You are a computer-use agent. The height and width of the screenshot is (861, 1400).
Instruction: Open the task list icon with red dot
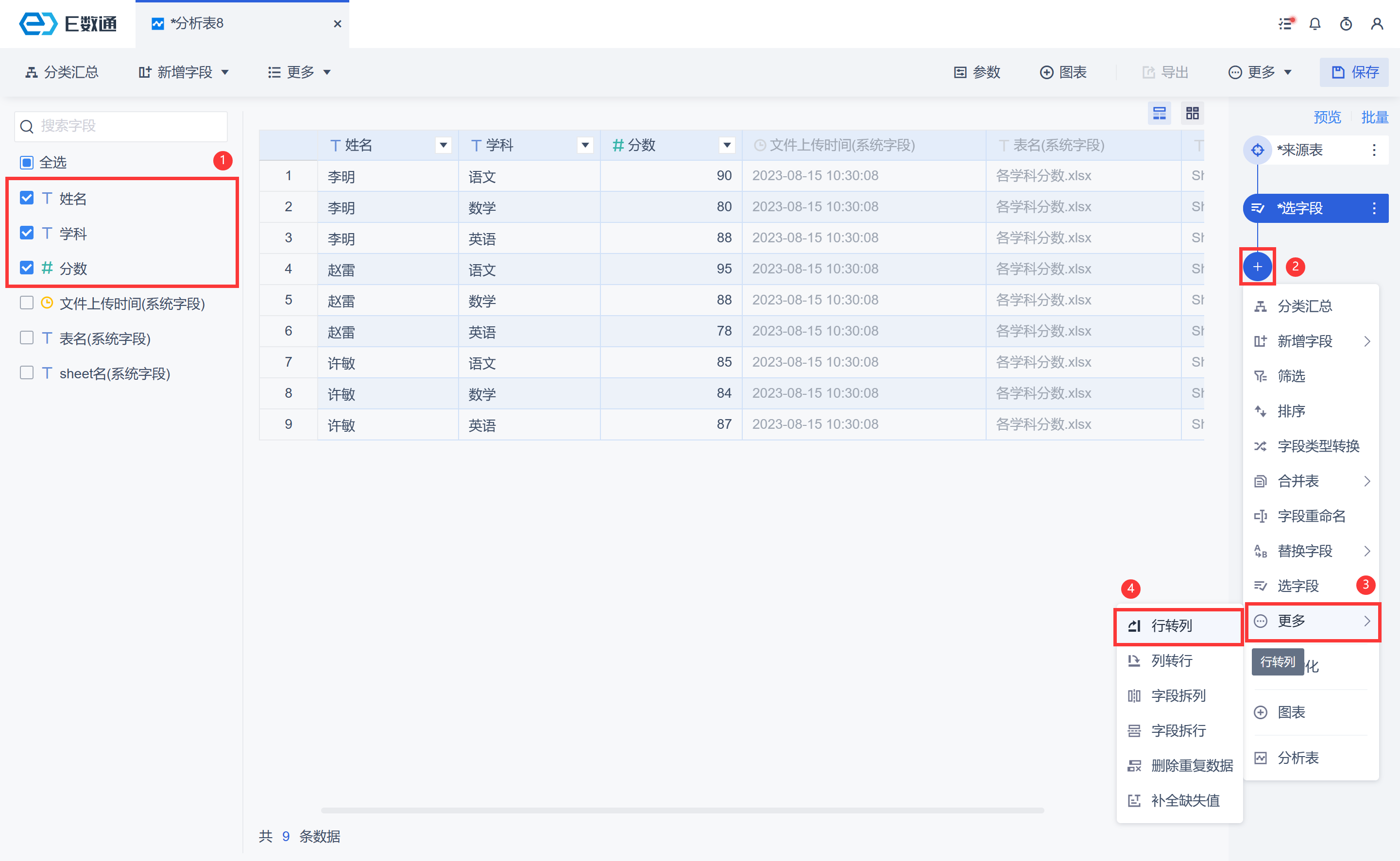(1285, 24)
